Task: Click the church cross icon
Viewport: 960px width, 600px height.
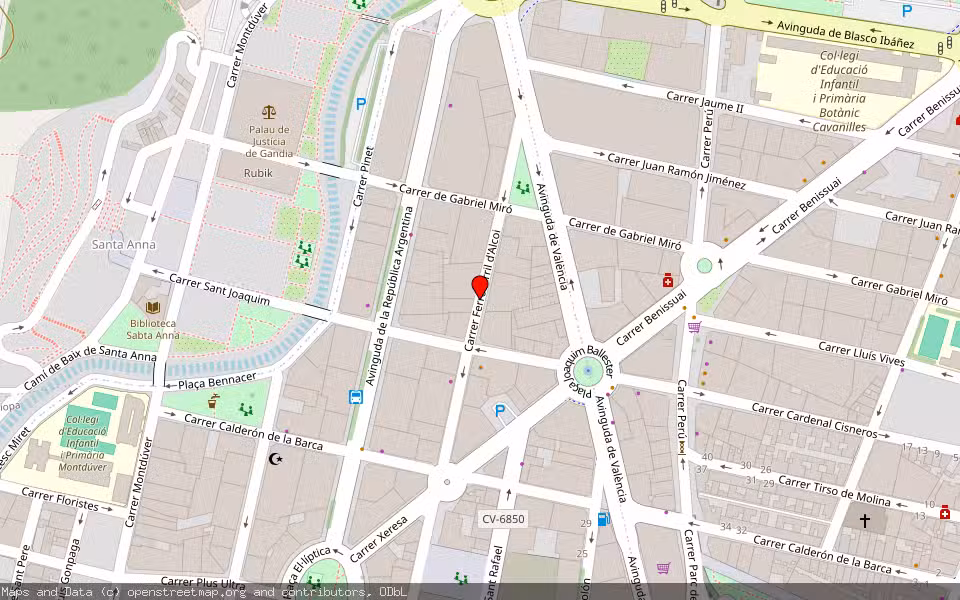Action: [864, 521]
